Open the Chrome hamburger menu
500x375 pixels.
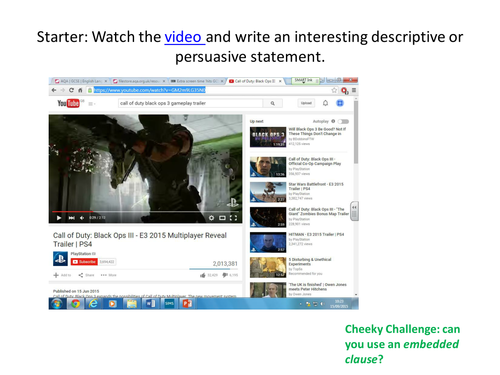pyautogui.click(x=354, y=90)
